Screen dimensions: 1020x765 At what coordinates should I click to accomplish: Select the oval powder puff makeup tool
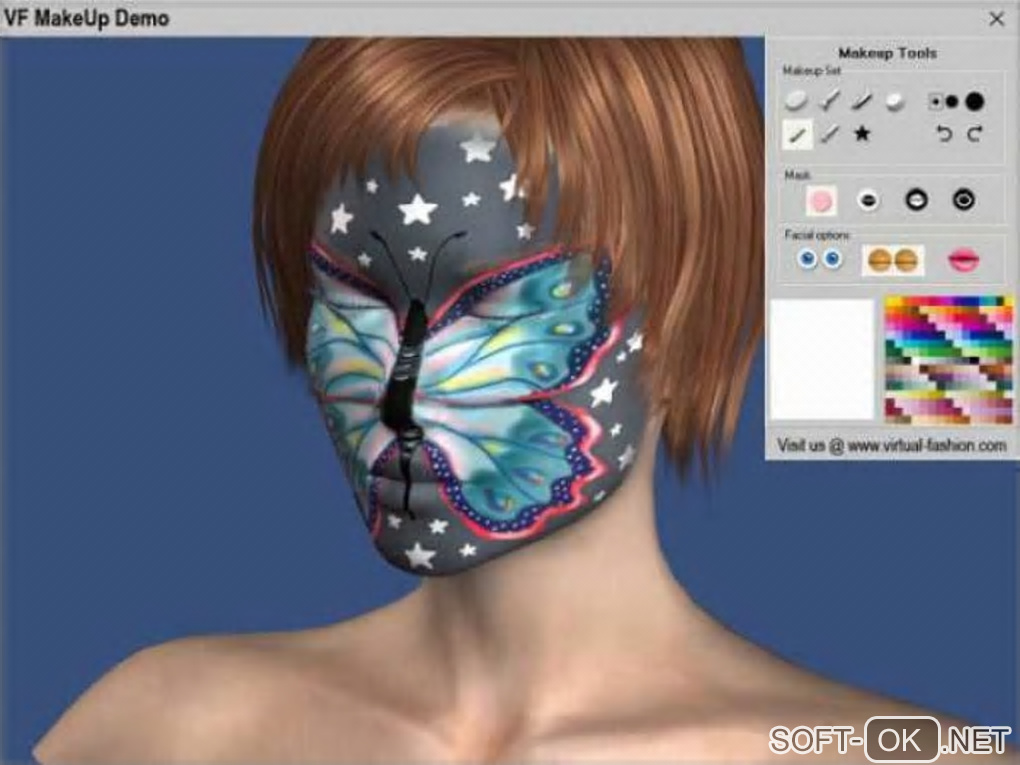coord(796,101)
